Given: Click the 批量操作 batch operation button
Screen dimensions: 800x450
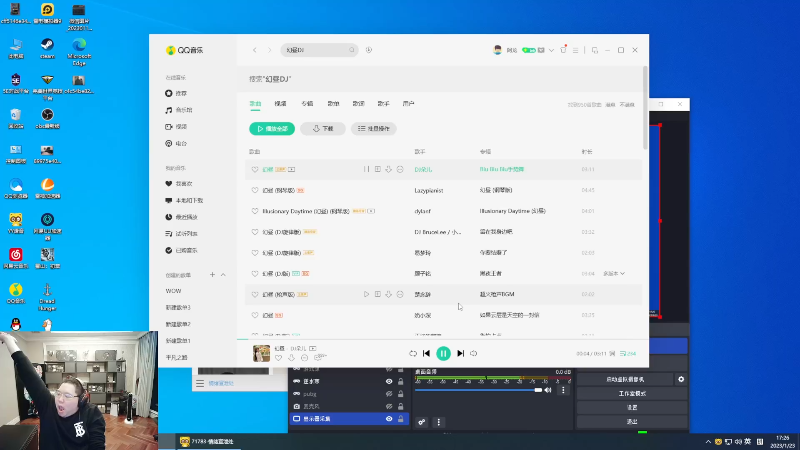Looking at the screenshot, I should (x=374, y=129).
